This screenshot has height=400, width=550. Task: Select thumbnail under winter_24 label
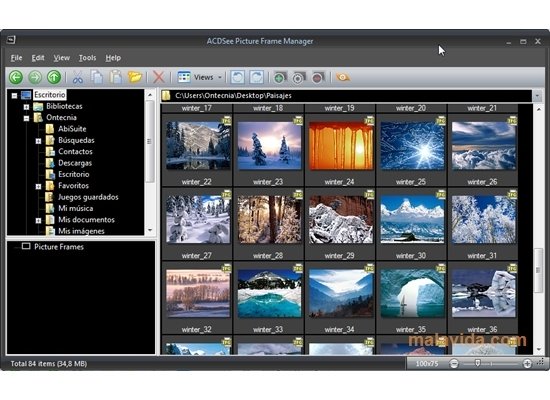(341, 219)
